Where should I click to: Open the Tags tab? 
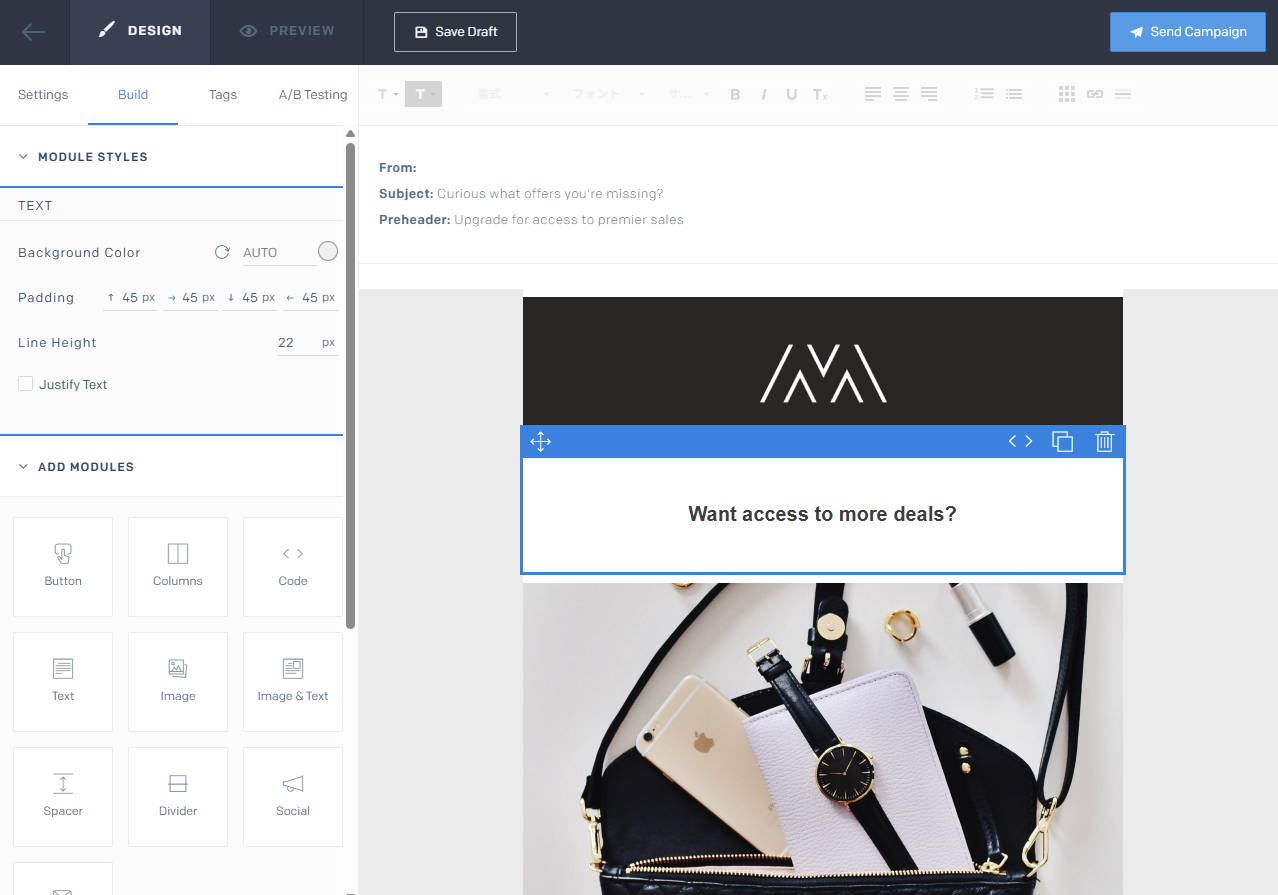(223, 95)
